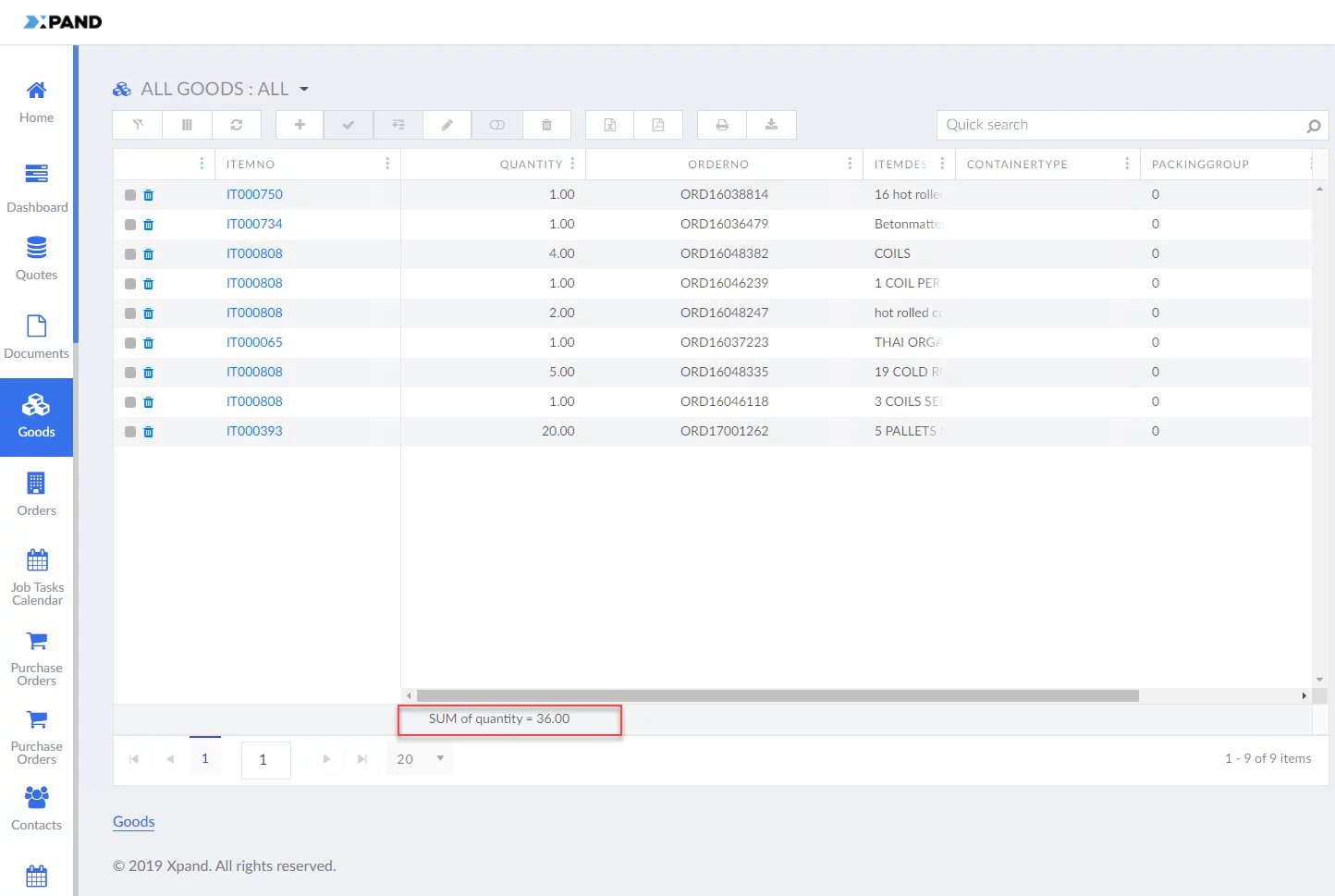Viewport: 1335px width, 896px height.
Task: Click the pencil edit icon
Action: pyautogui.click(x=447, y=125)
